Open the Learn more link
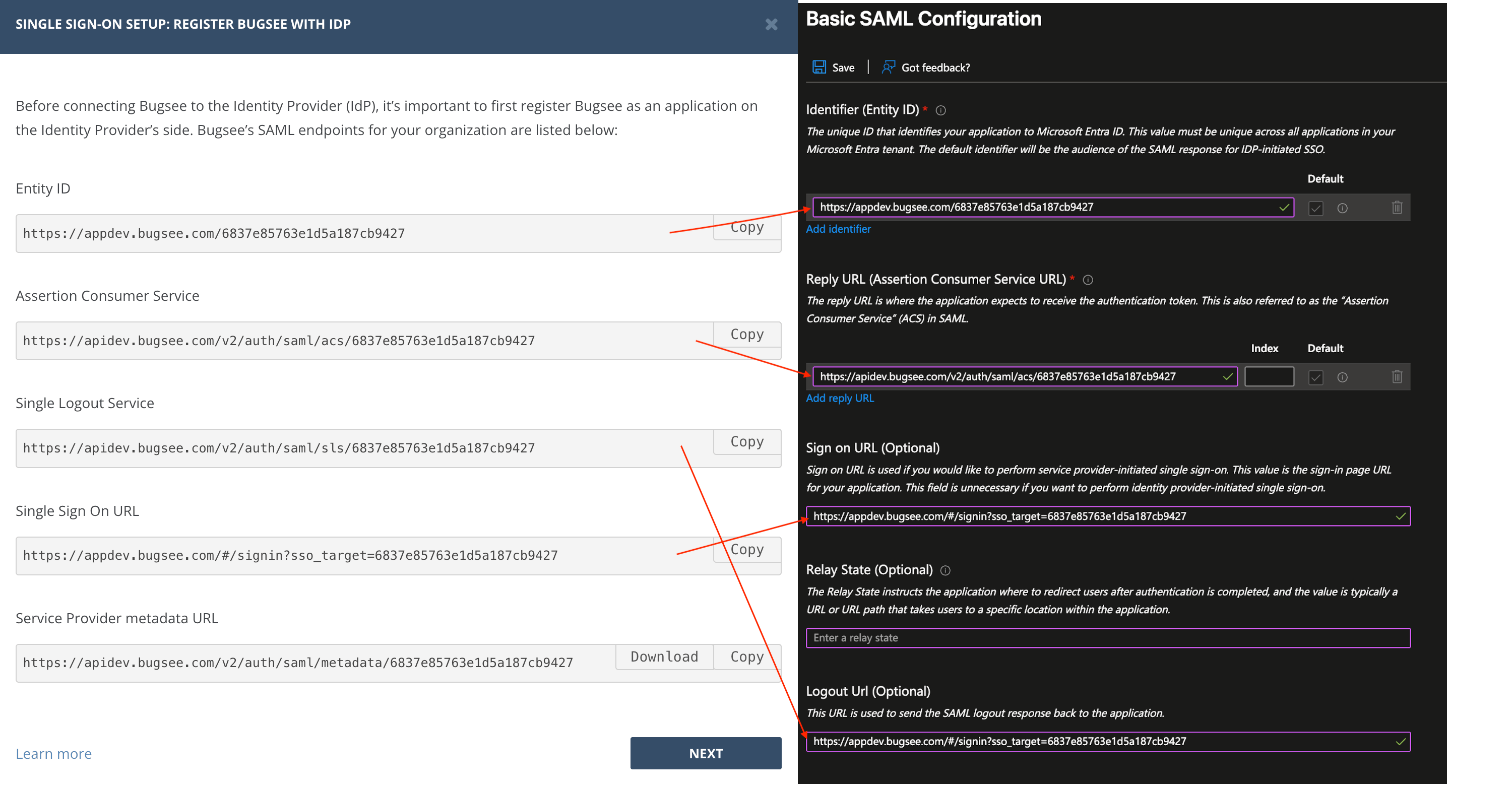The width and height of the screenshot is (1512, 787). pyautogui.click(x=53, y=754)
